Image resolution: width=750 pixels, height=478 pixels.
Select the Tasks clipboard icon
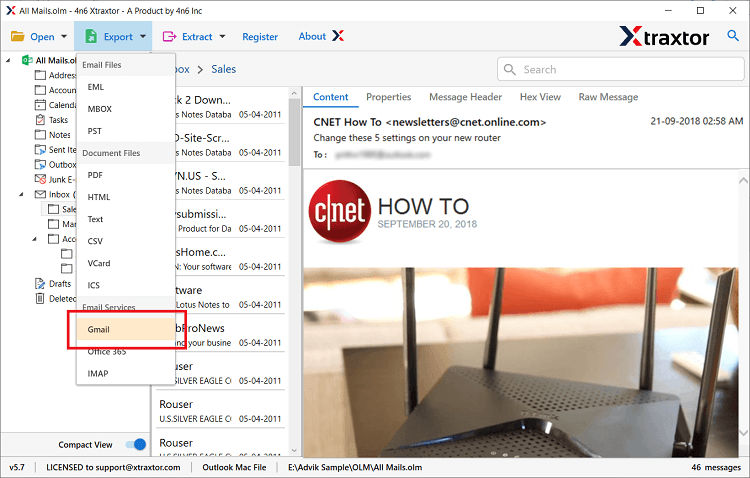click(40, 120)
